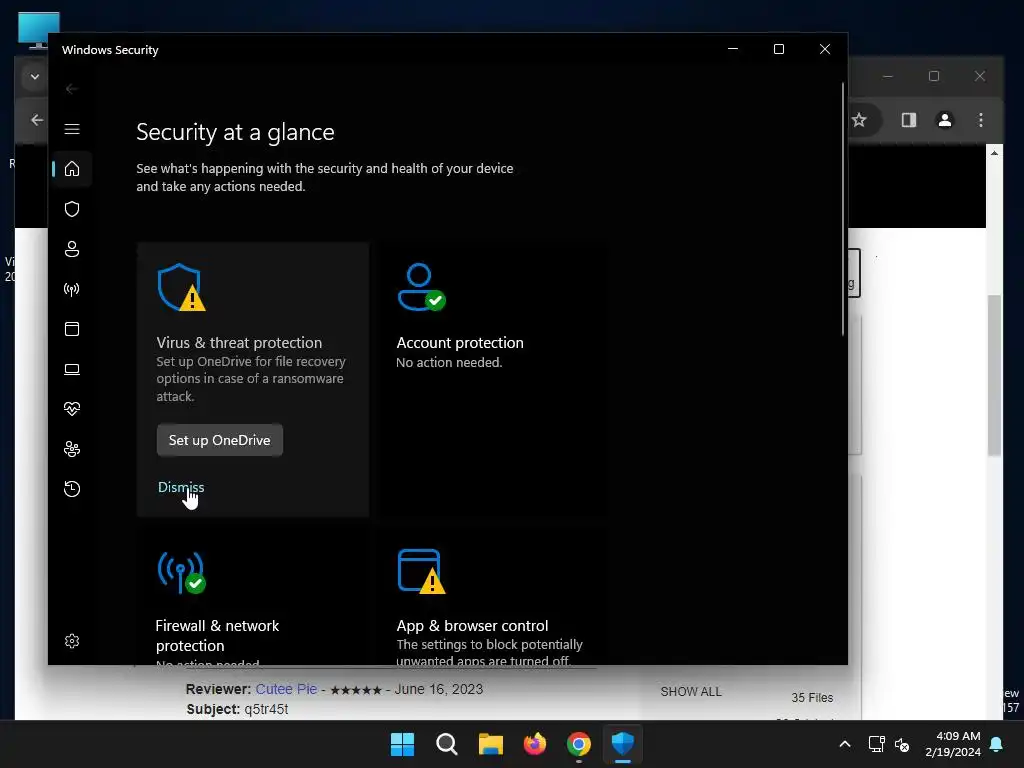Image resolution: width=1024 pixels, height=768 pixels.
Task: Open the network status tray icon
Action: coord(876,744)
